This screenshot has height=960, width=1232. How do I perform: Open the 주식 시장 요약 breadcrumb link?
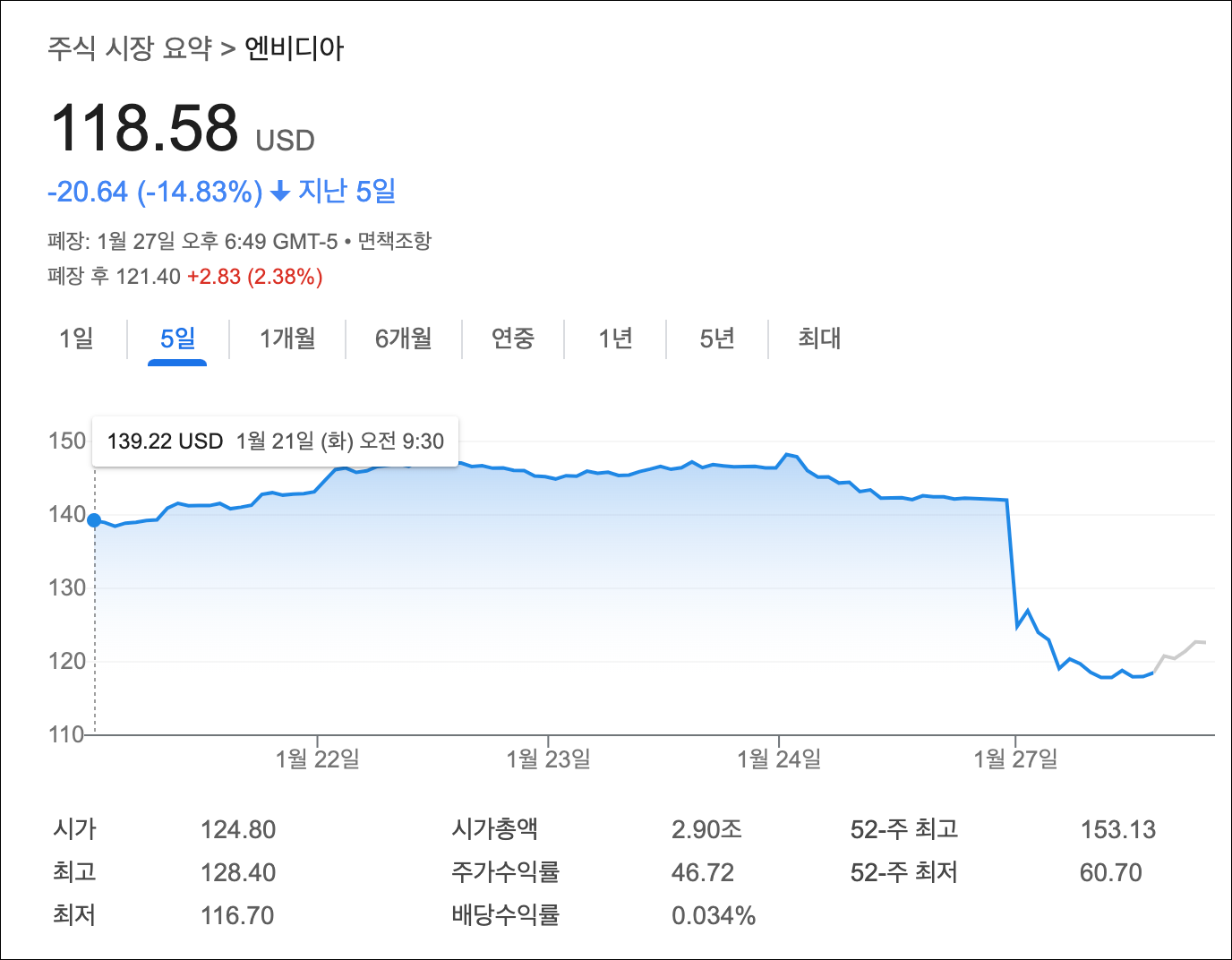128,50
